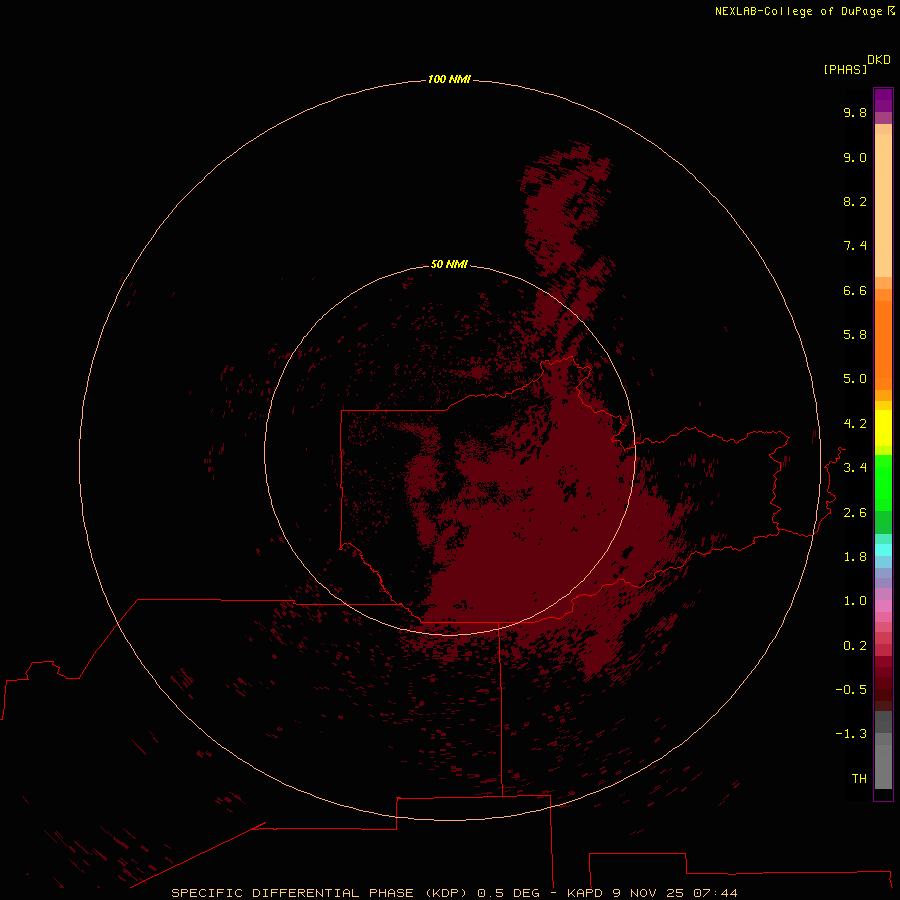Click the -0.5 scale value
This screenshot has height=900, width=900.
pos(851,690)
